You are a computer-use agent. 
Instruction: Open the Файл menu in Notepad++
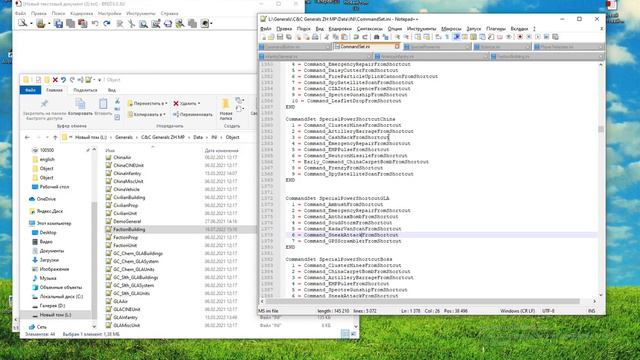pyautogui.click(x=266, y=29)
